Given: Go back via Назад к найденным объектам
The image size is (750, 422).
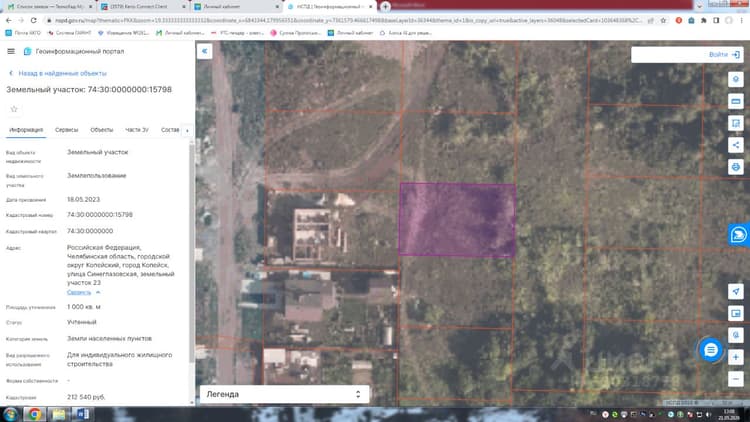Looking at the screenshot, I should click(x=58, y=73).
